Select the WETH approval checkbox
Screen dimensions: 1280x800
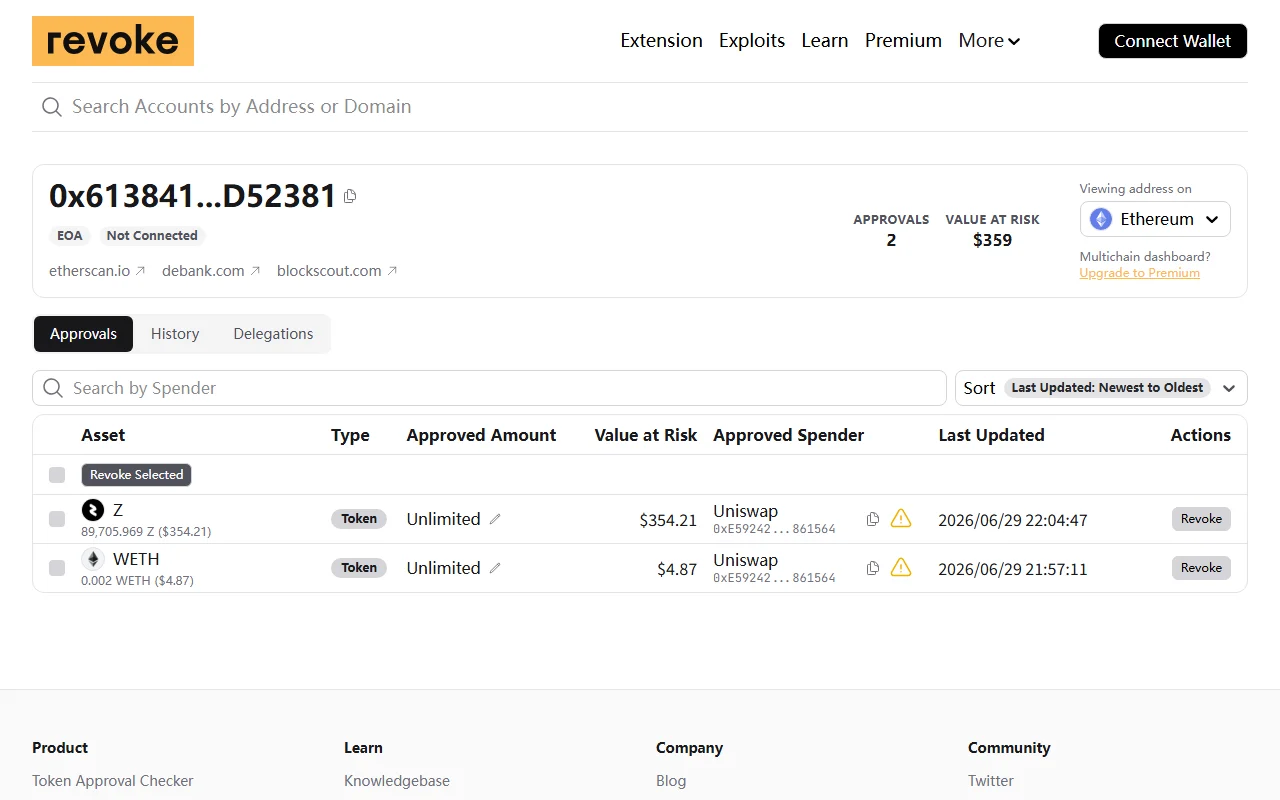[57, 568]
